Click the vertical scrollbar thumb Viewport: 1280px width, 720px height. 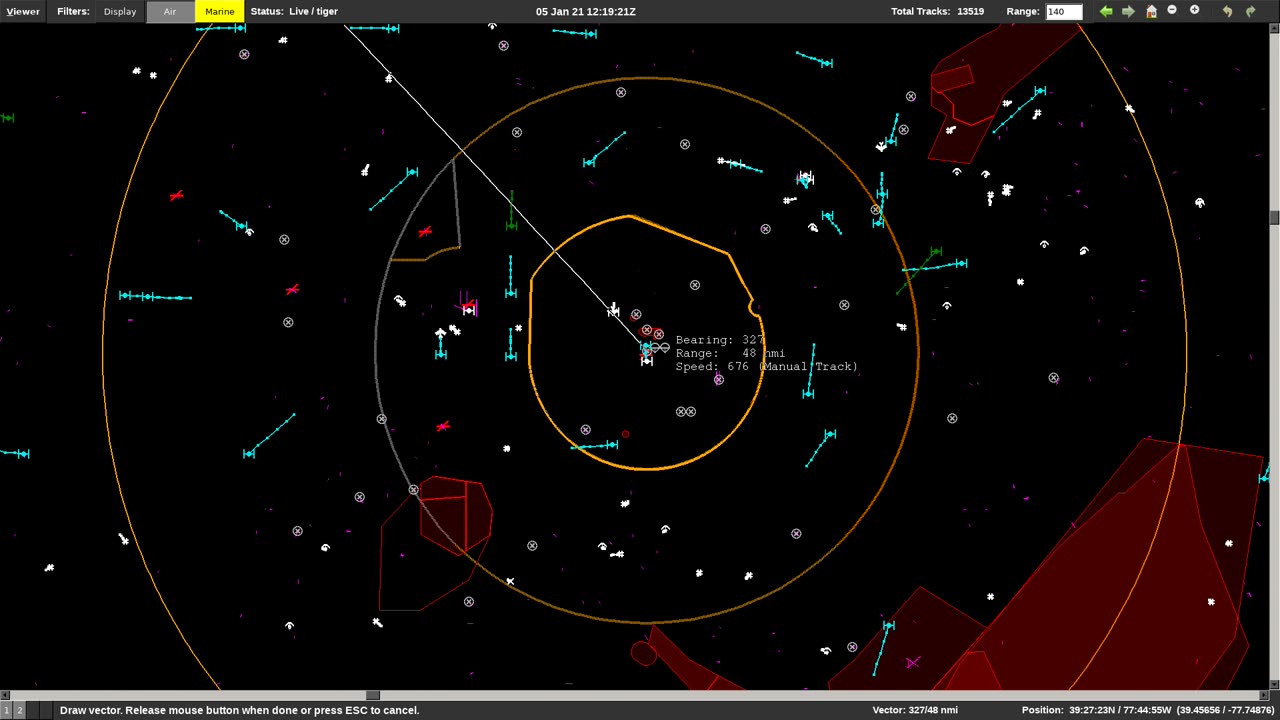coord(1275,218)
